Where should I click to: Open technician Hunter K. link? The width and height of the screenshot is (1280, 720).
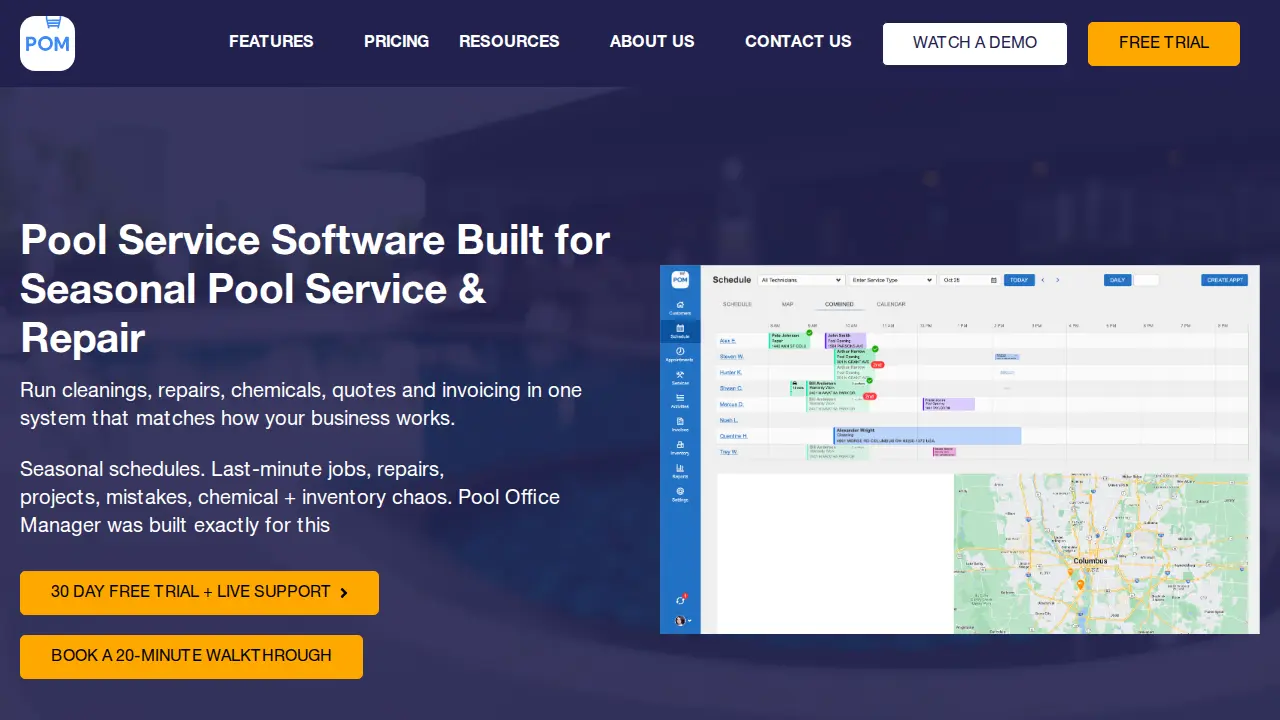[x=730, y=372]
